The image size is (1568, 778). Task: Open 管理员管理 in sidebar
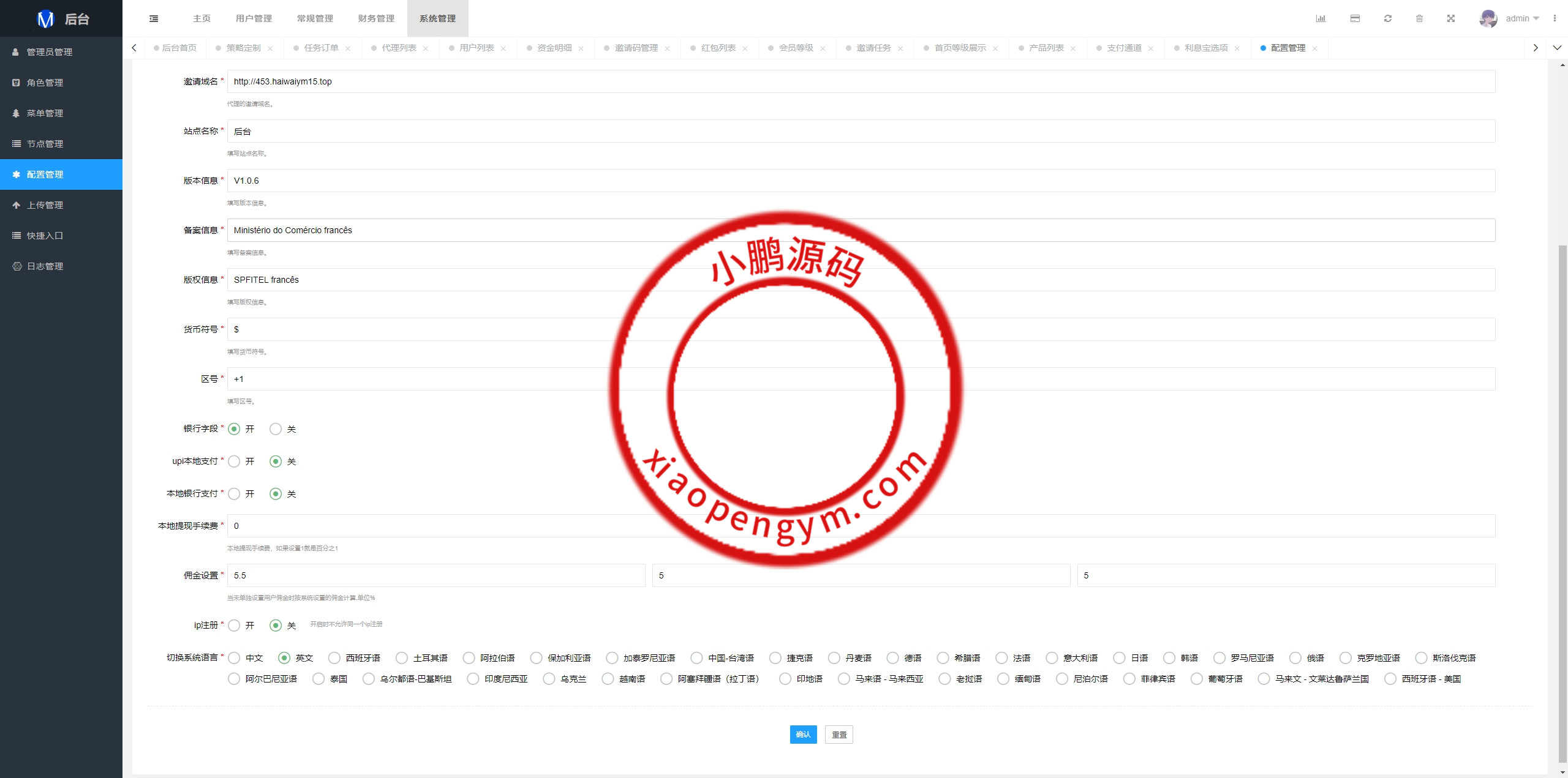coord(61,52)
